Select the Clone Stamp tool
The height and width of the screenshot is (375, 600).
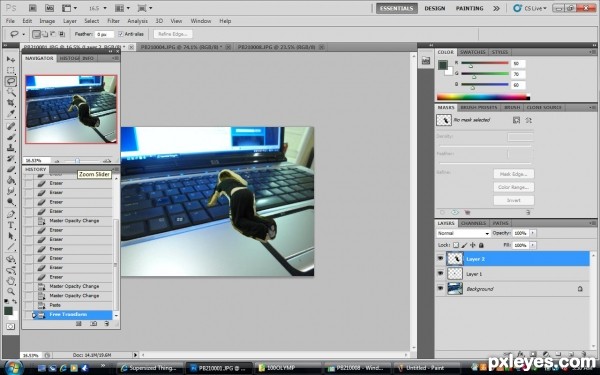pos(11,148)
